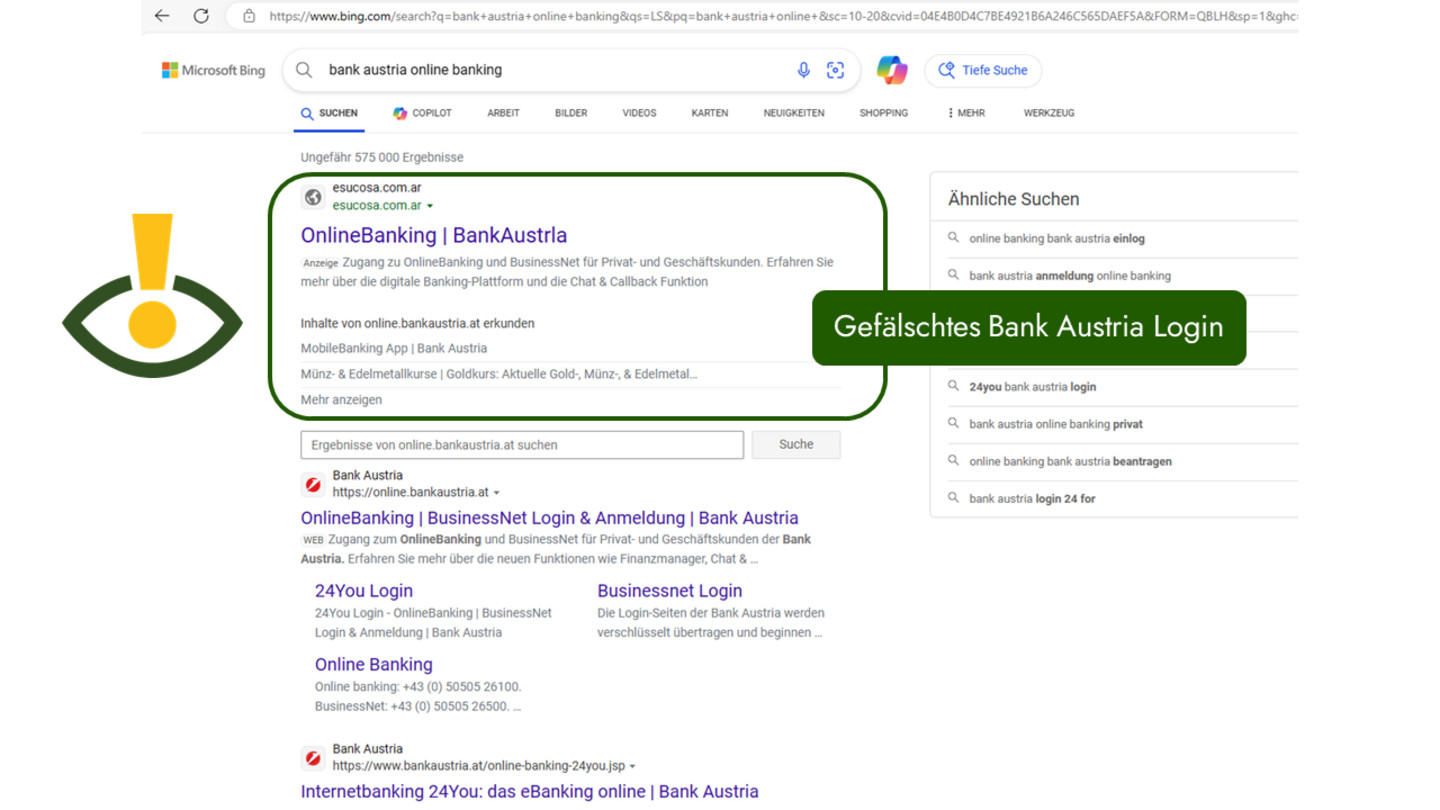View site info lock icon in address bar
This screenshot has height=810, width=1440.
pos(249,16)
